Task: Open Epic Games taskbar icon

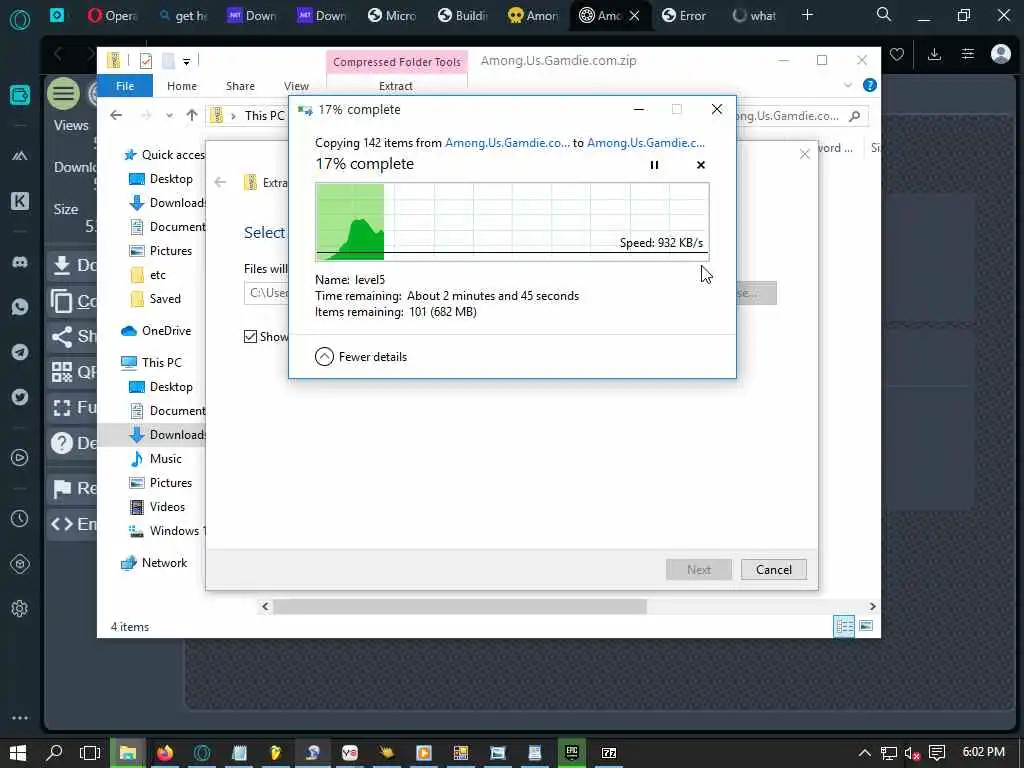Action: (x=571, y=753)
